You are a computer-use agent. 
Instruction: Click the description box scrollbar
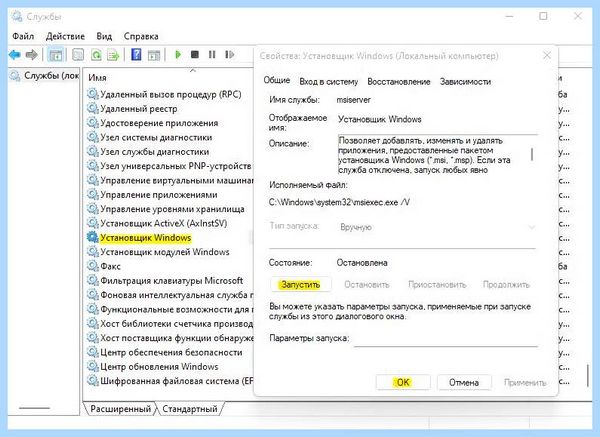(x=532, y=155)
